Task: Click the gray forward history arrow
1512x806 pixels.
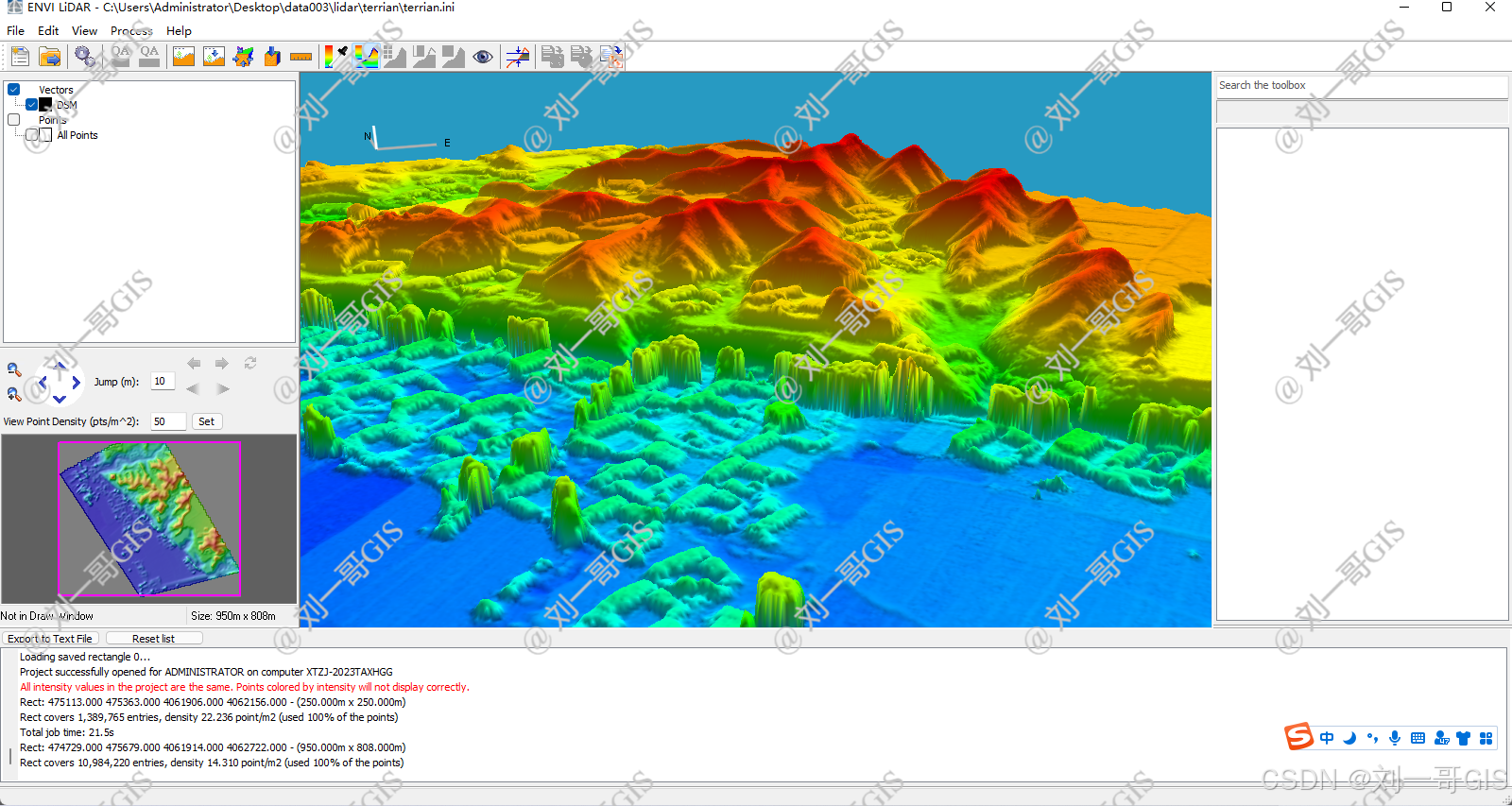Action: pyautogui.click(x=222, y=363)
